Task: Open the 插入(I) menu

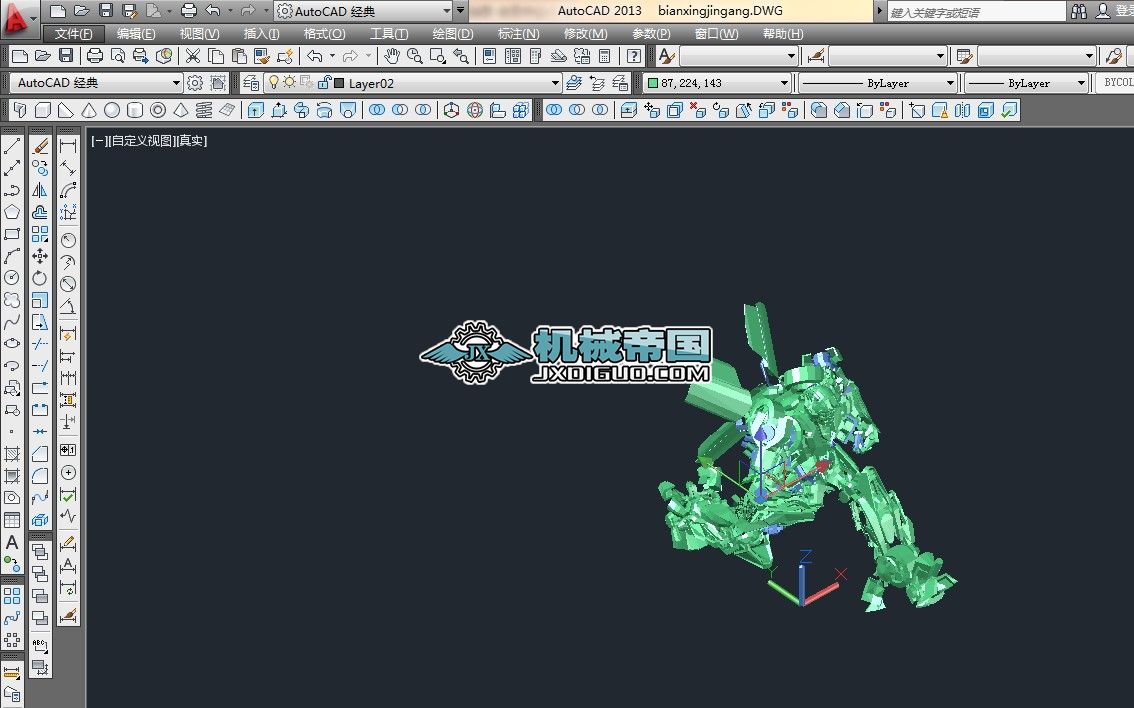Action: coord(261,34)
